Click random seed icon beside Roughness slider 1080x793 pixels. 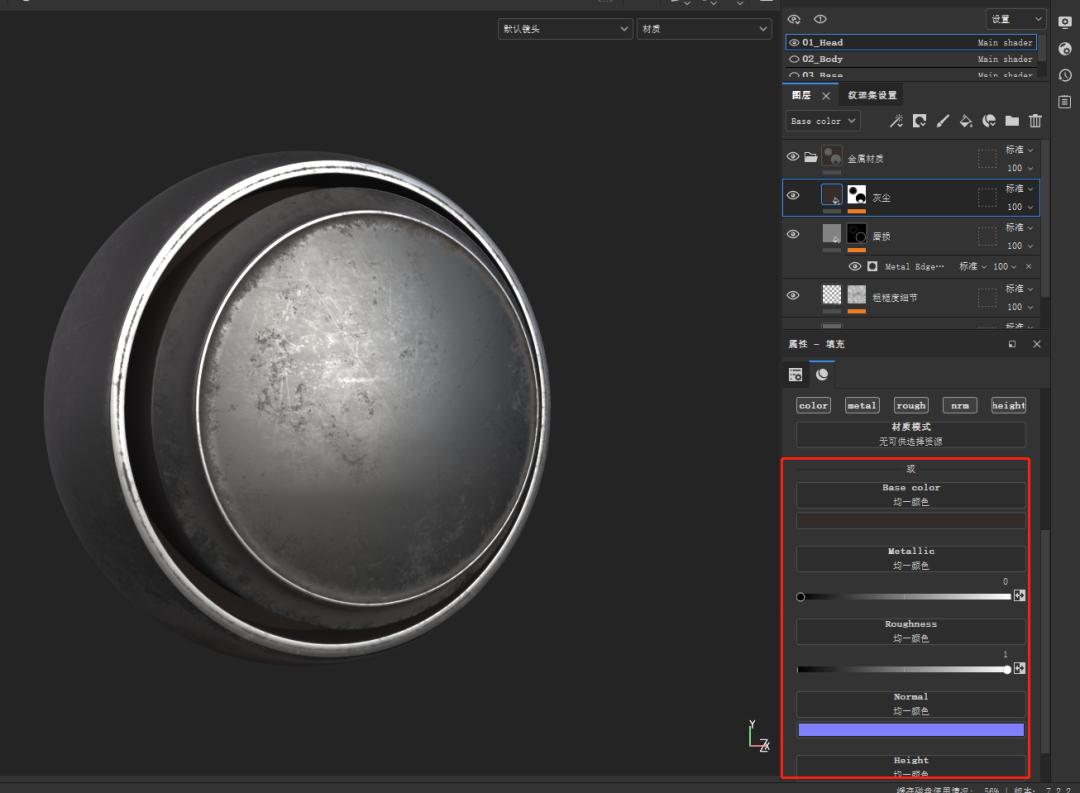click(x=1019, y=668)
